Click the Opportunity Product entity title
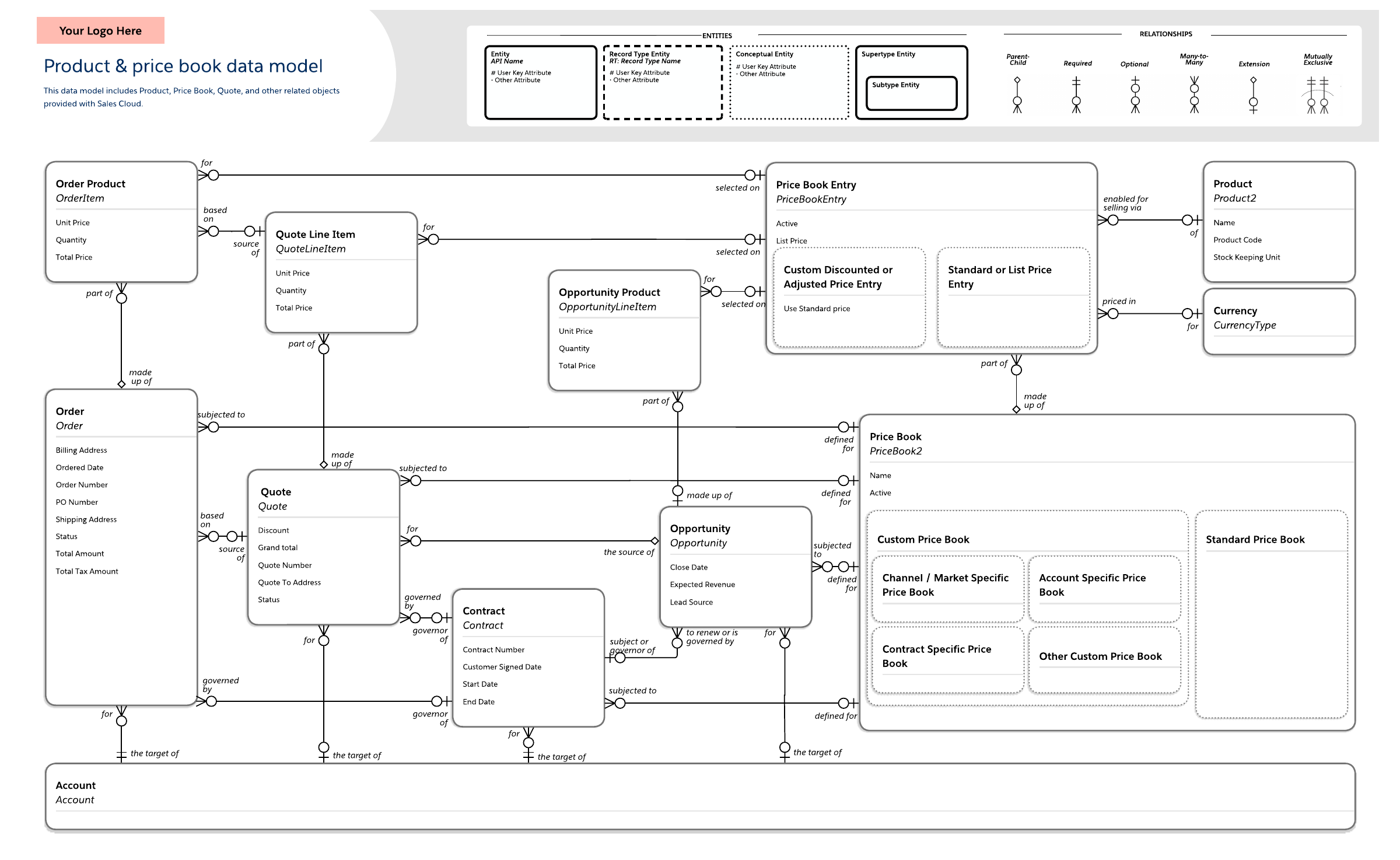Viewport: 1400px width, 860px height. click(609, 292)
